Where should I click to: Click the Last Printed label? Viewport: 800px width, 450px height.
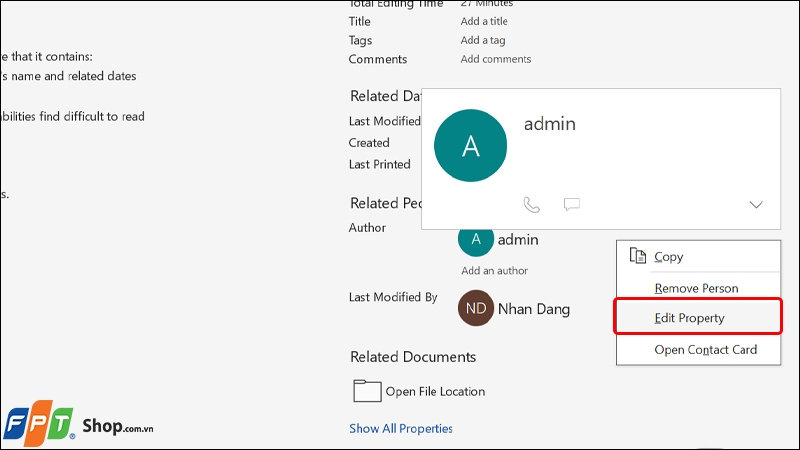(380, 164)
